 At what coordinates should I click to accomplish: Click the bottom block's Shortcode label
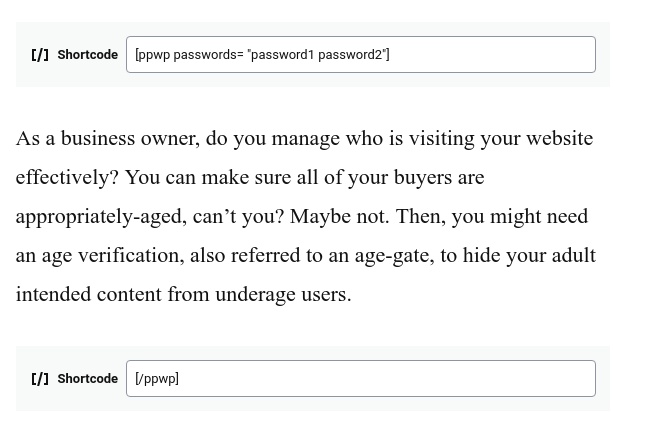pyautogui.click(x=87, y=379)
